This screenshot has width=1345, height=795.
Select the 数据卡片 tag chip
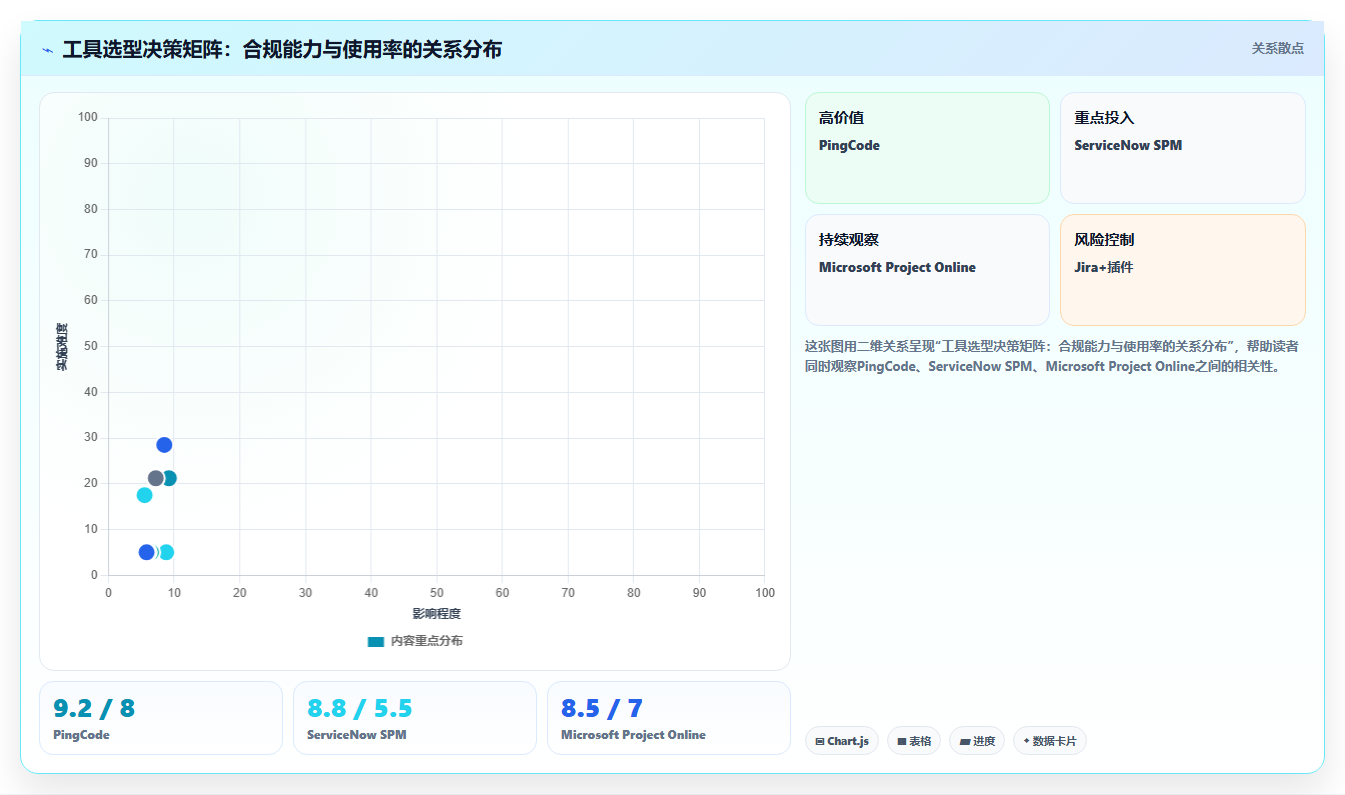pyautogui.click(x=1050, y=741)
